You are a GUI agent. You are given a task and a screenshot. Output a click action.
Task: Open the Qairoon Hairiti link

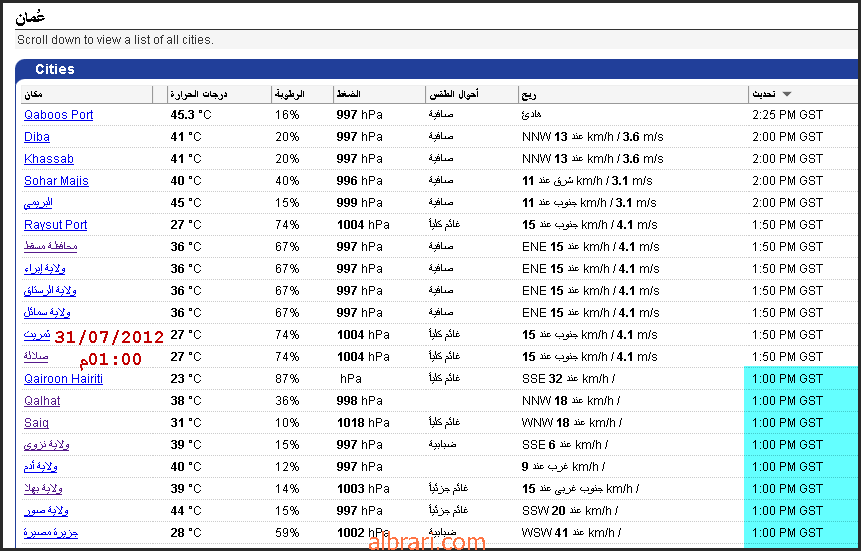[x=64, y=379]
